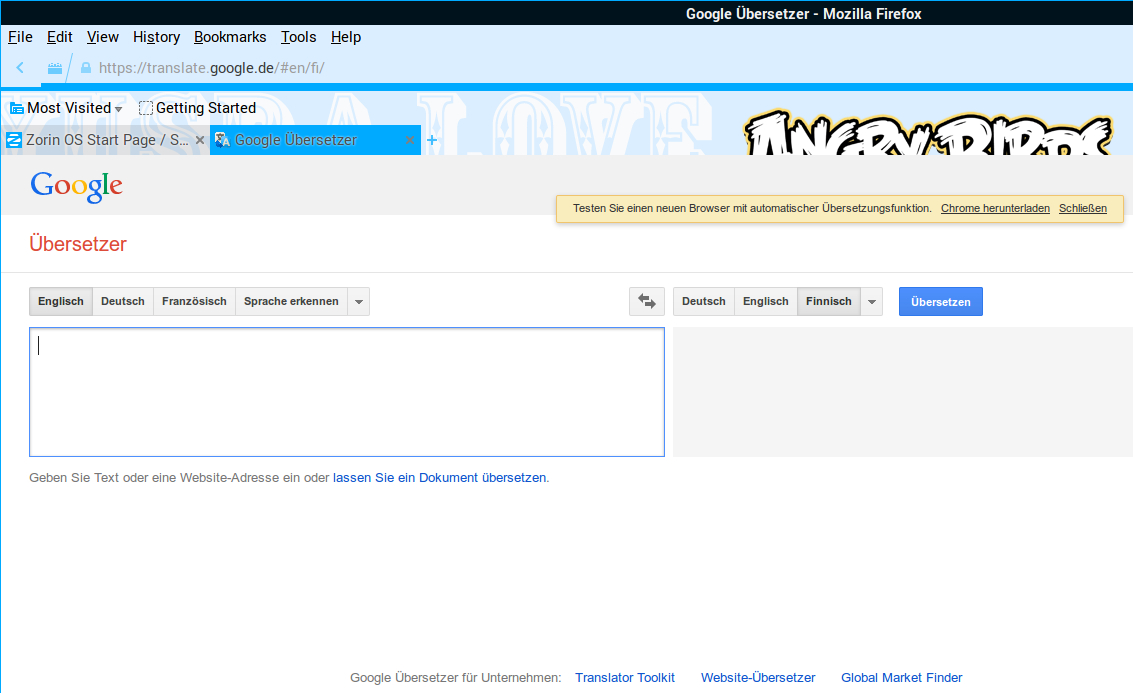The width and height of the screenshot is (1133, 693).
Task: Click the padlock icon in address bar
Action: 85,68
